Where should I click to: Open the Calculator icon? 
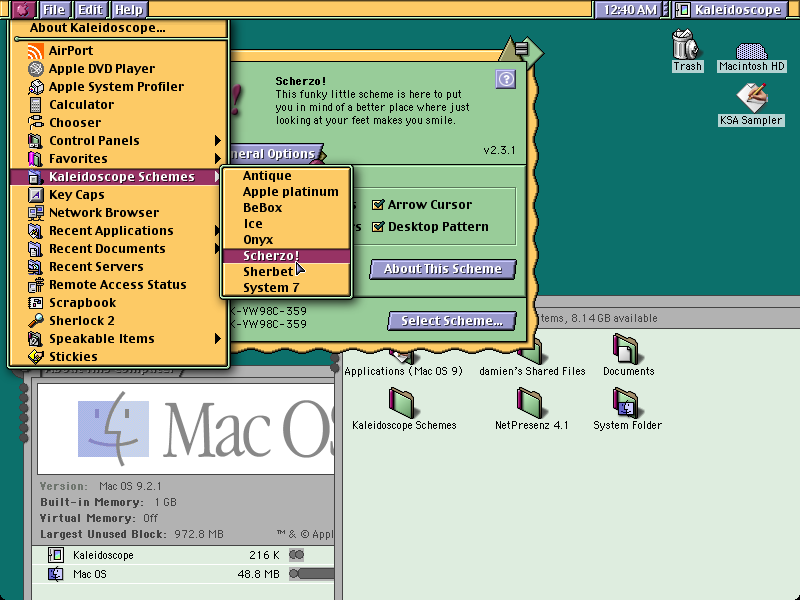(35, 105)
